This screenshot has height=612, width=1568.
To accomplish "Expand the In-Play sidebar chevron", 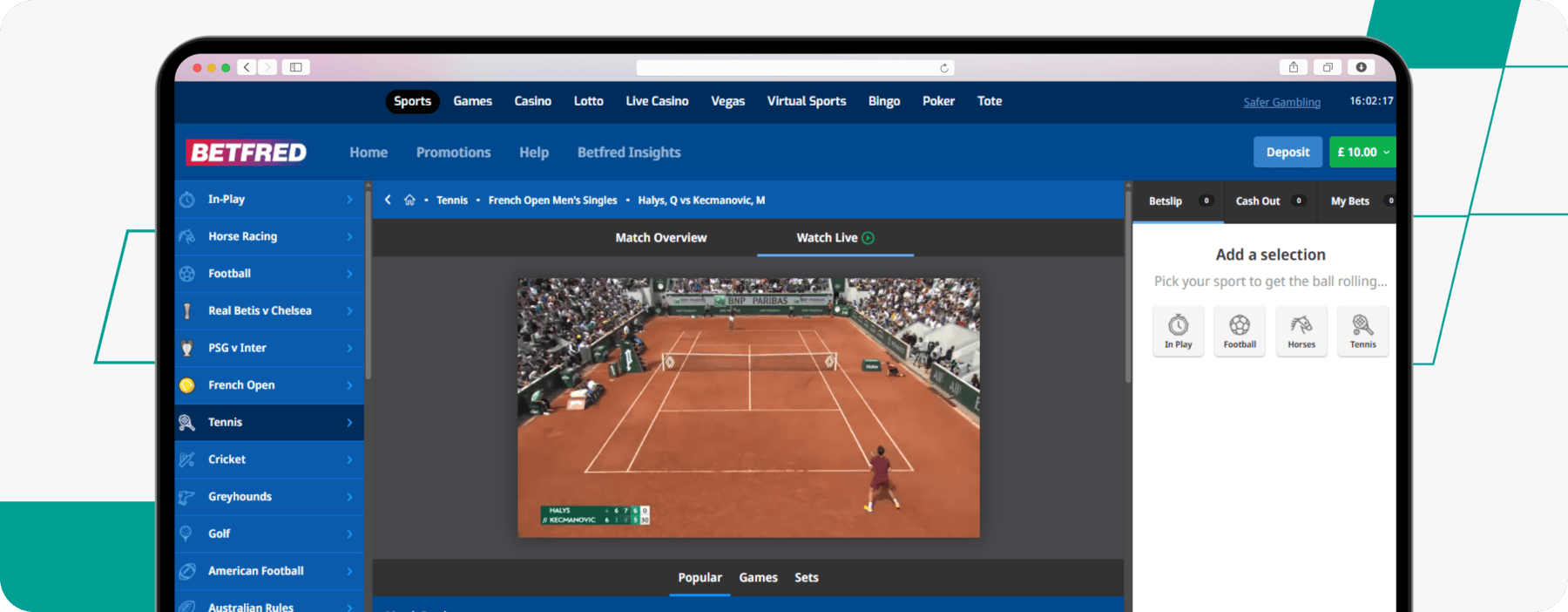I will pyautogui.click(x=349, y=200).
